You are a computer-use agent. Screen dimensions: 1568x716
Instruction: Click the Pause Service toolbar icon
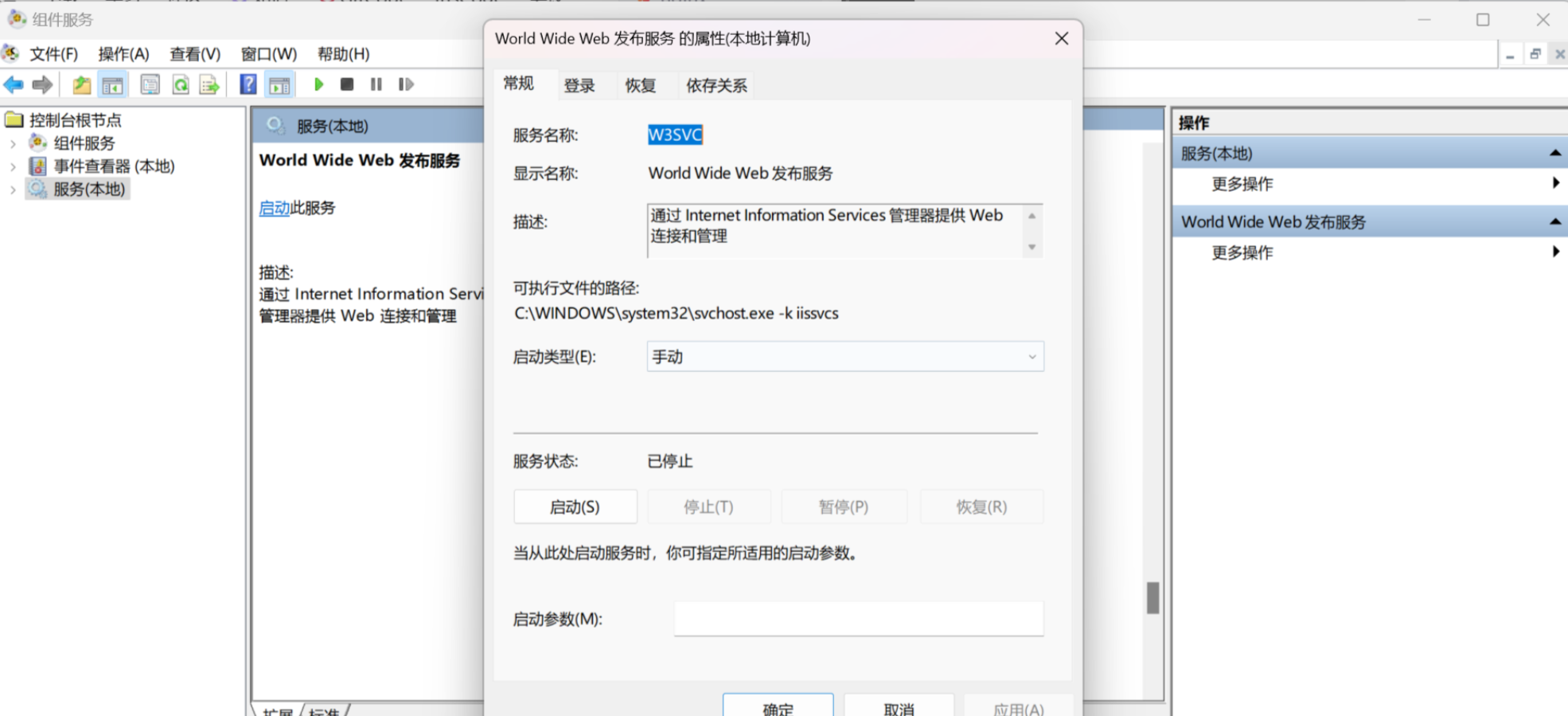tap(376, 84)
